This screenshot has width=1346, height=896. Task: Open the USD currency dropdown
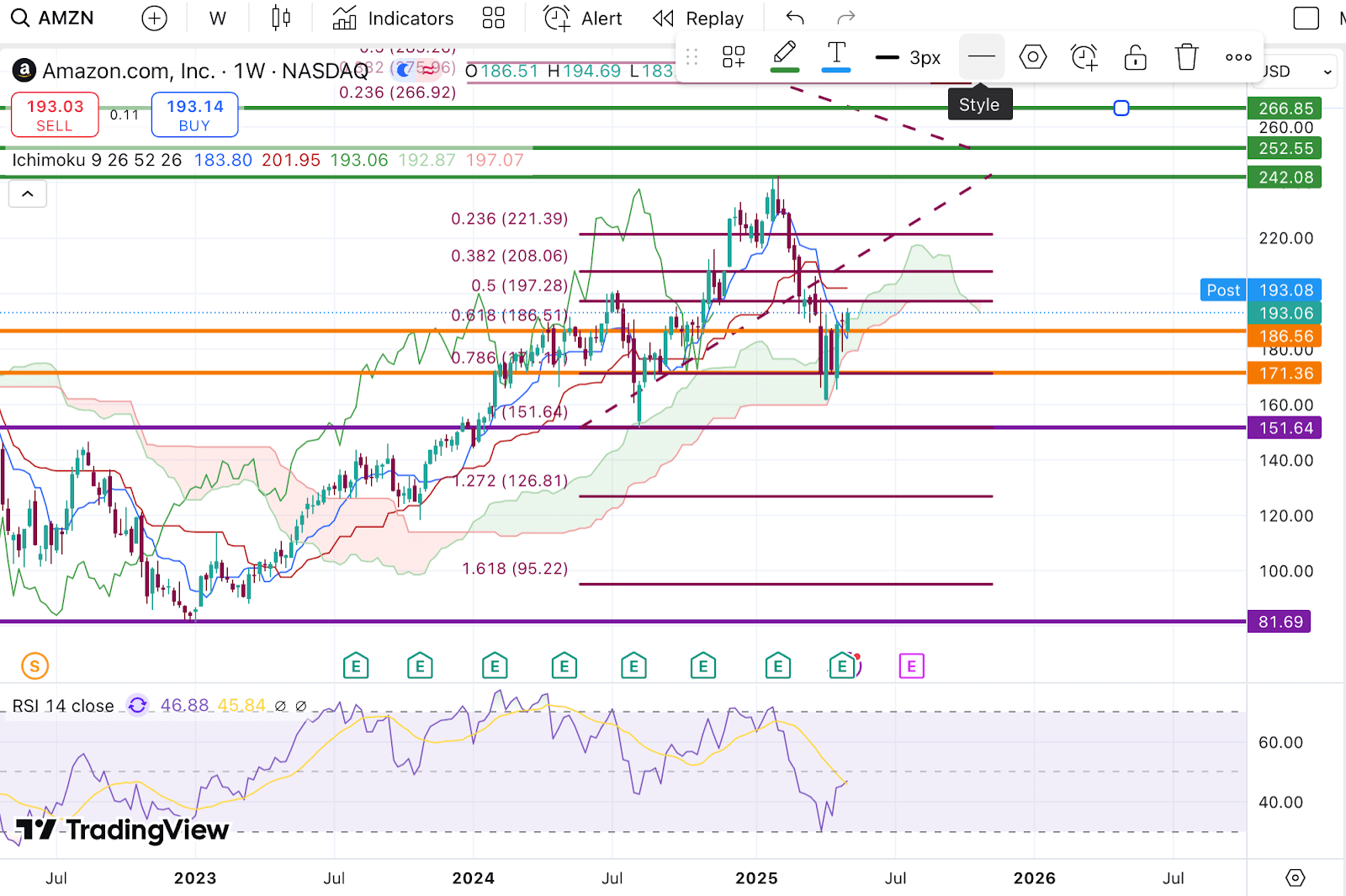(x=1297, y=72)
